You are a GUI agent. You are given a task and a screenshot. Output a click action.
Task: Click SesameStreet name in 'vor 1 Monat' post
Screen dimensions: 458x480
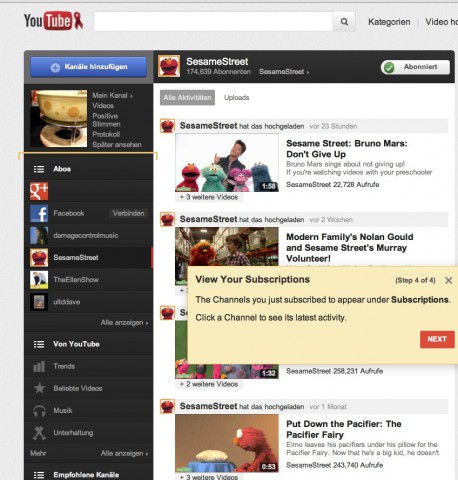pos(208,406)
